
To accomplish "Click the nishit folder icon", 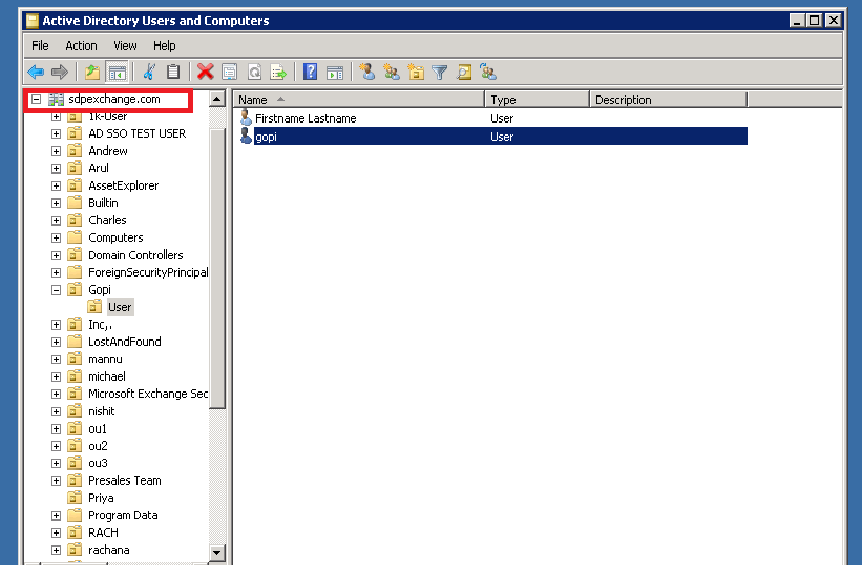I will (x=74, y=411).
